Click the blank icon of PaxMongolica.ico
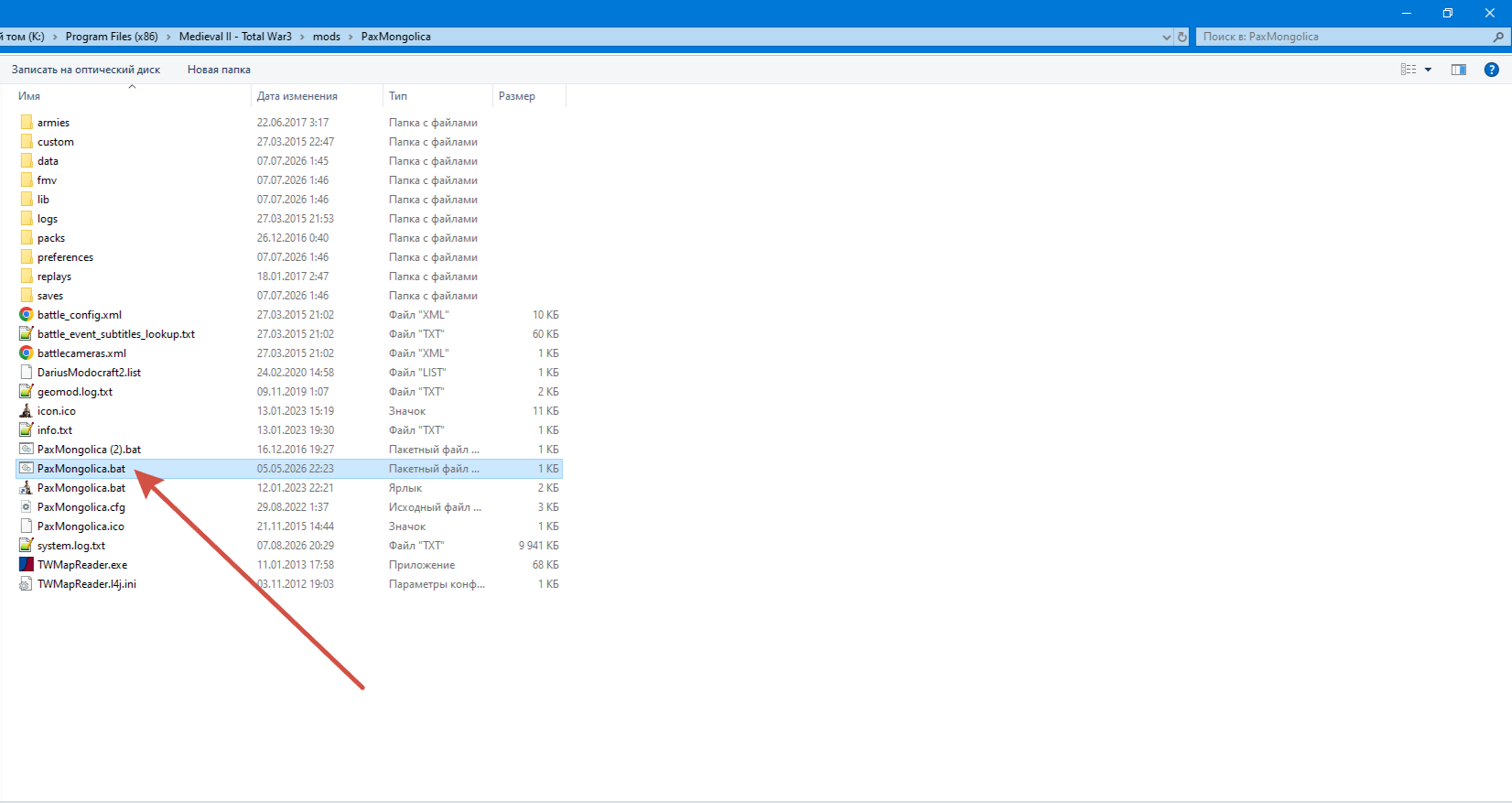 [x=26, y=526]
